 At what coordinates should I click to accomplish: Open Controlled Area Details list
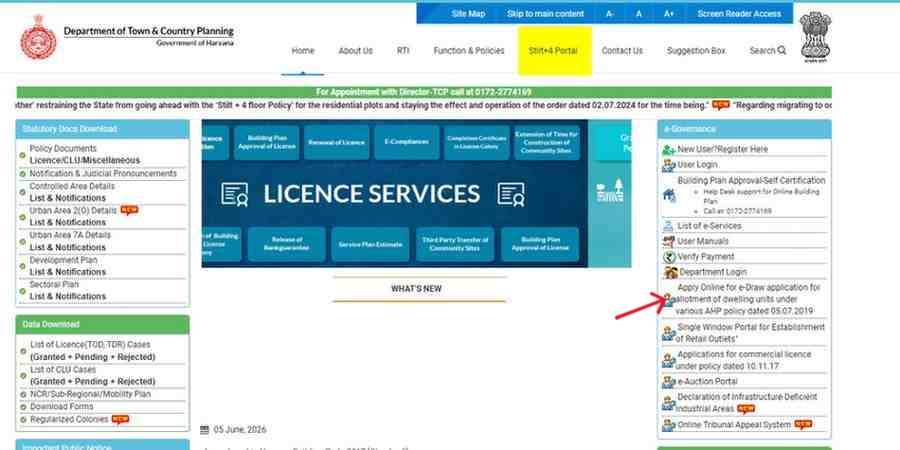click(72, 192)
